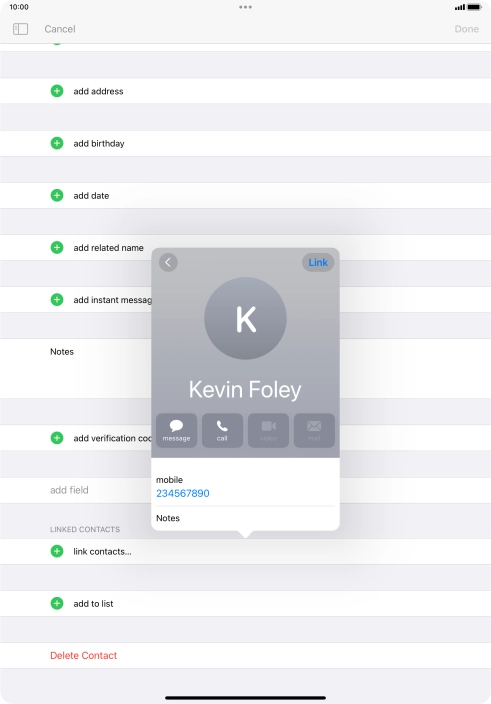Viewport: 491px width, 704px height.
Task: Tap phone number 234567890
Action: tap(183, 493)
